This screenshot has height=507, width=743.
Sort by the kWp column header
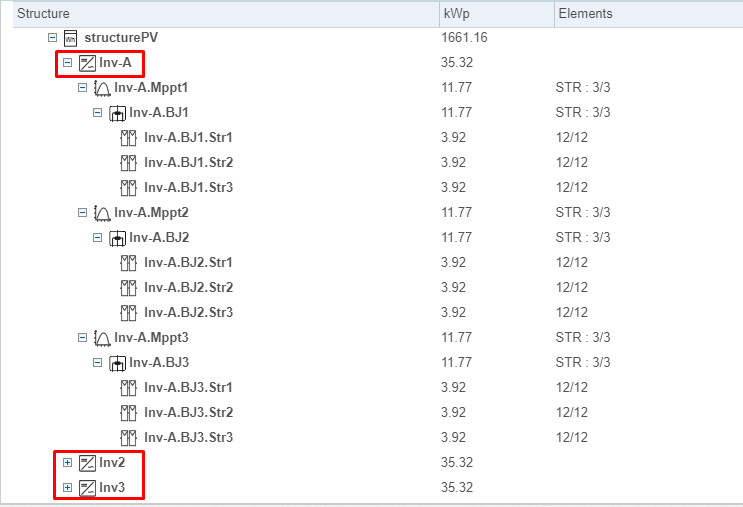(x=497, y=14)
